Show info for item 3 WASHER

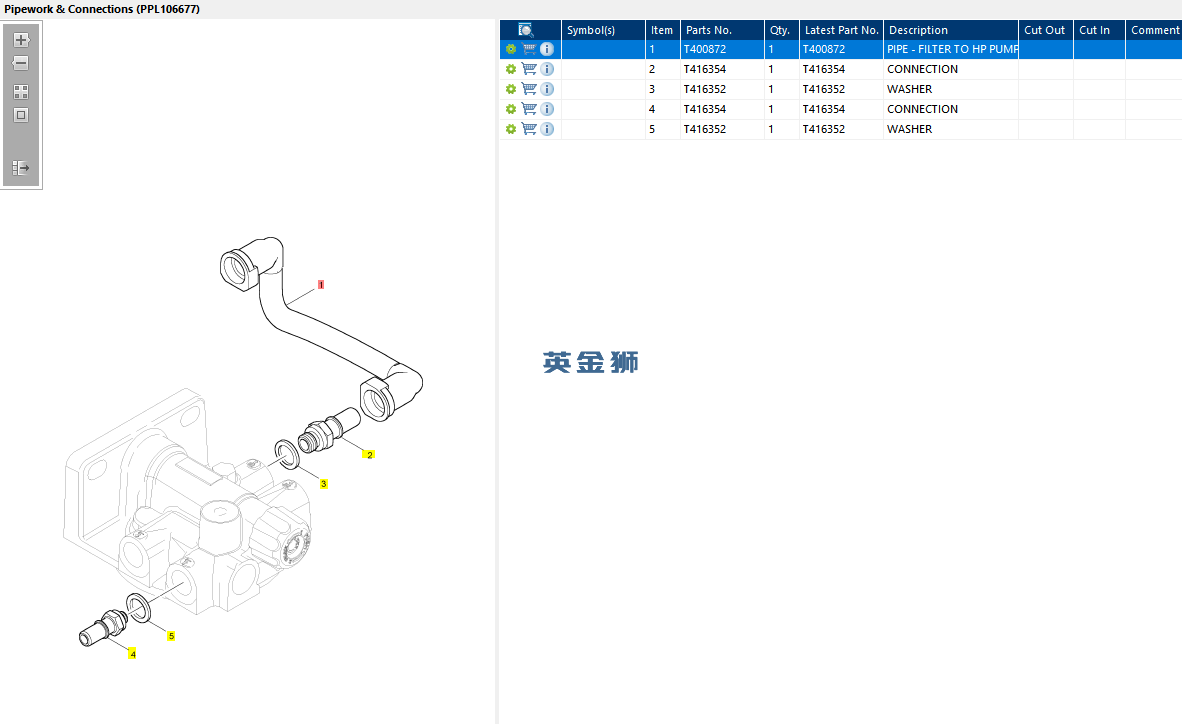coord(547,89)
